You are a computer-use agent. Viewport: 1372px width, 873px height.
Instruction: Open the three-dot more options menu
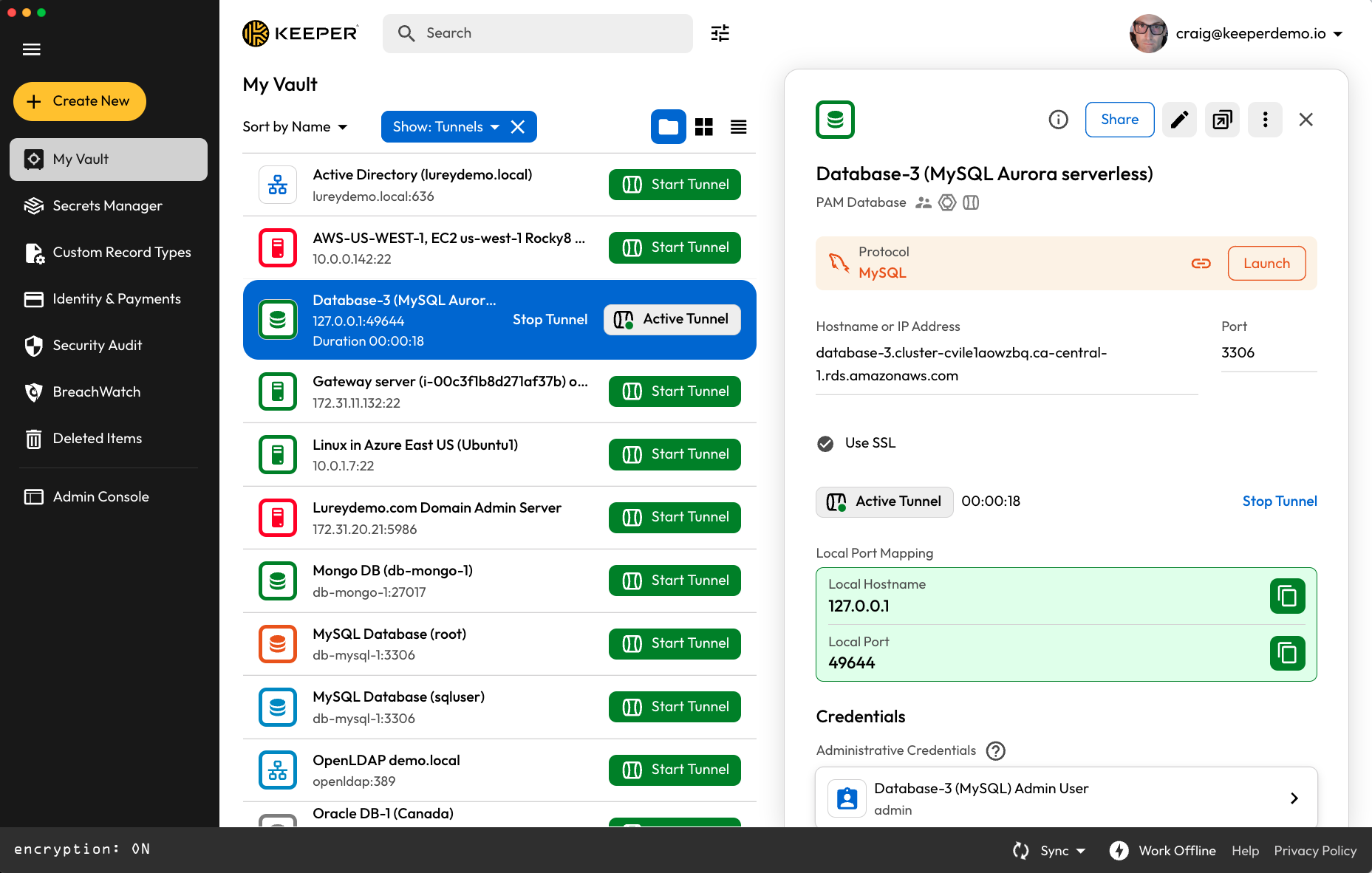[x=1265, y=120]
